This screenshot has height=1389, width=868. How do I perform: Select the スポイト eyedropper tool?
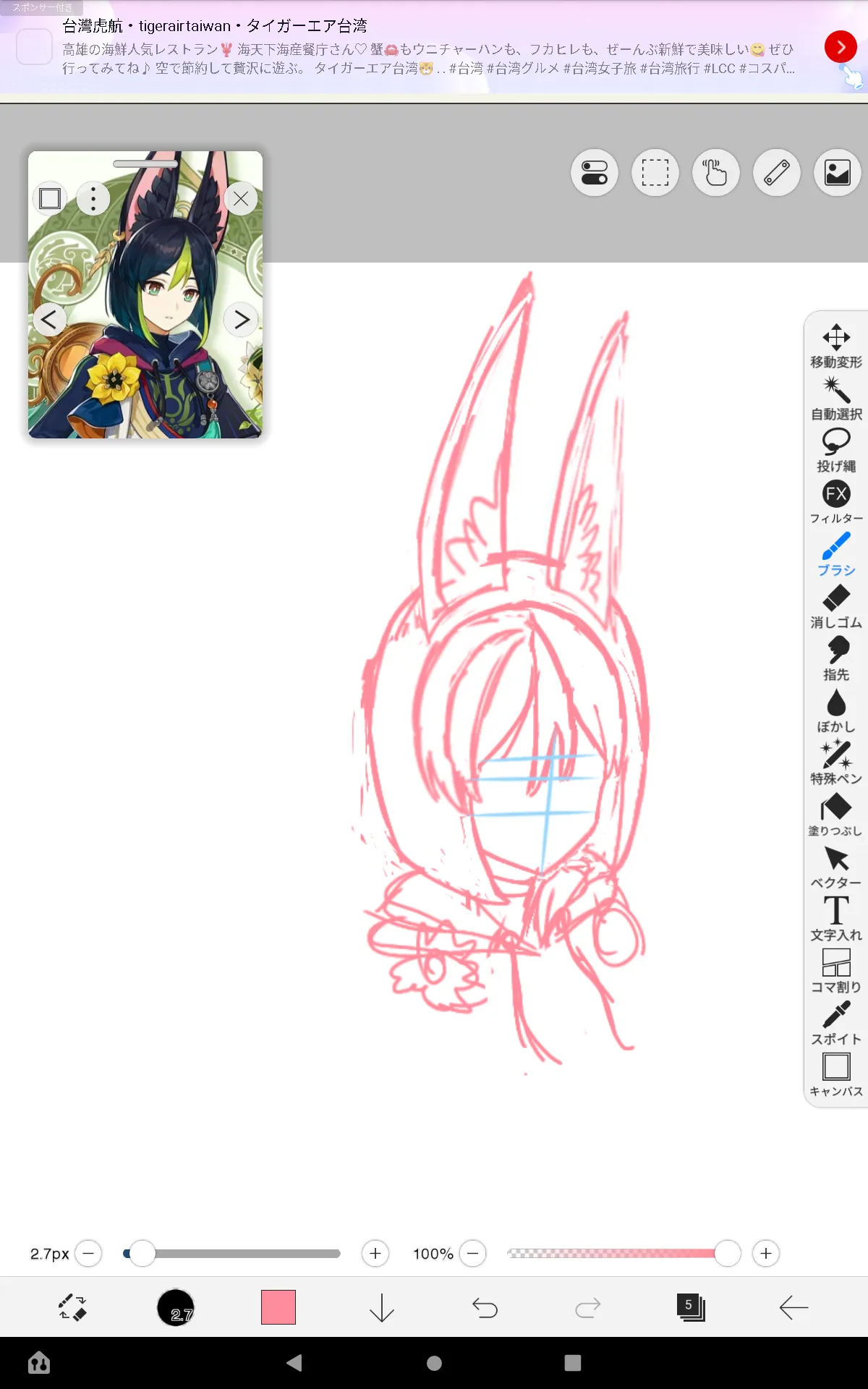pyautogui.click(x=836, y=1023)
